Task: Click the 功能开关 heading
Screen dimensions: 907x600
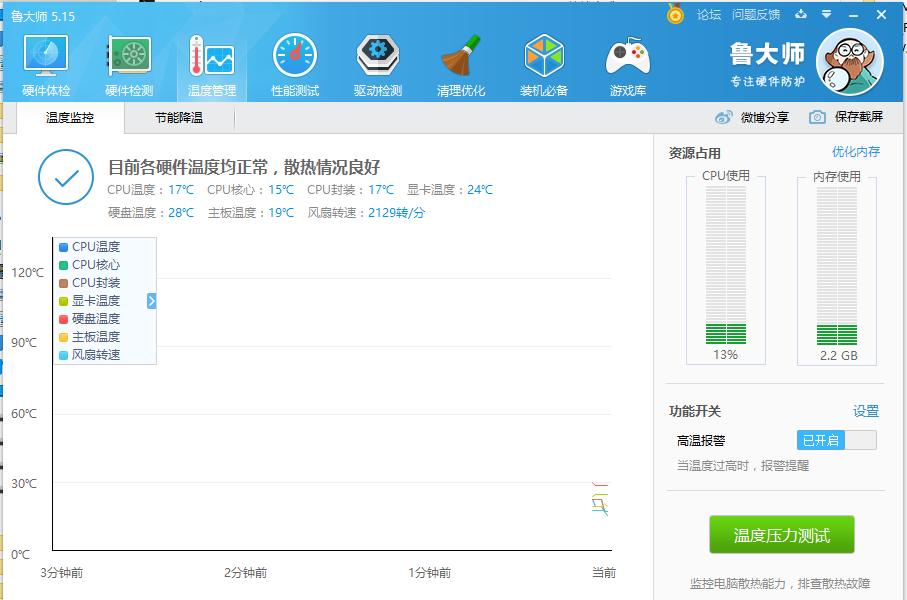Action: coord(695,411)
